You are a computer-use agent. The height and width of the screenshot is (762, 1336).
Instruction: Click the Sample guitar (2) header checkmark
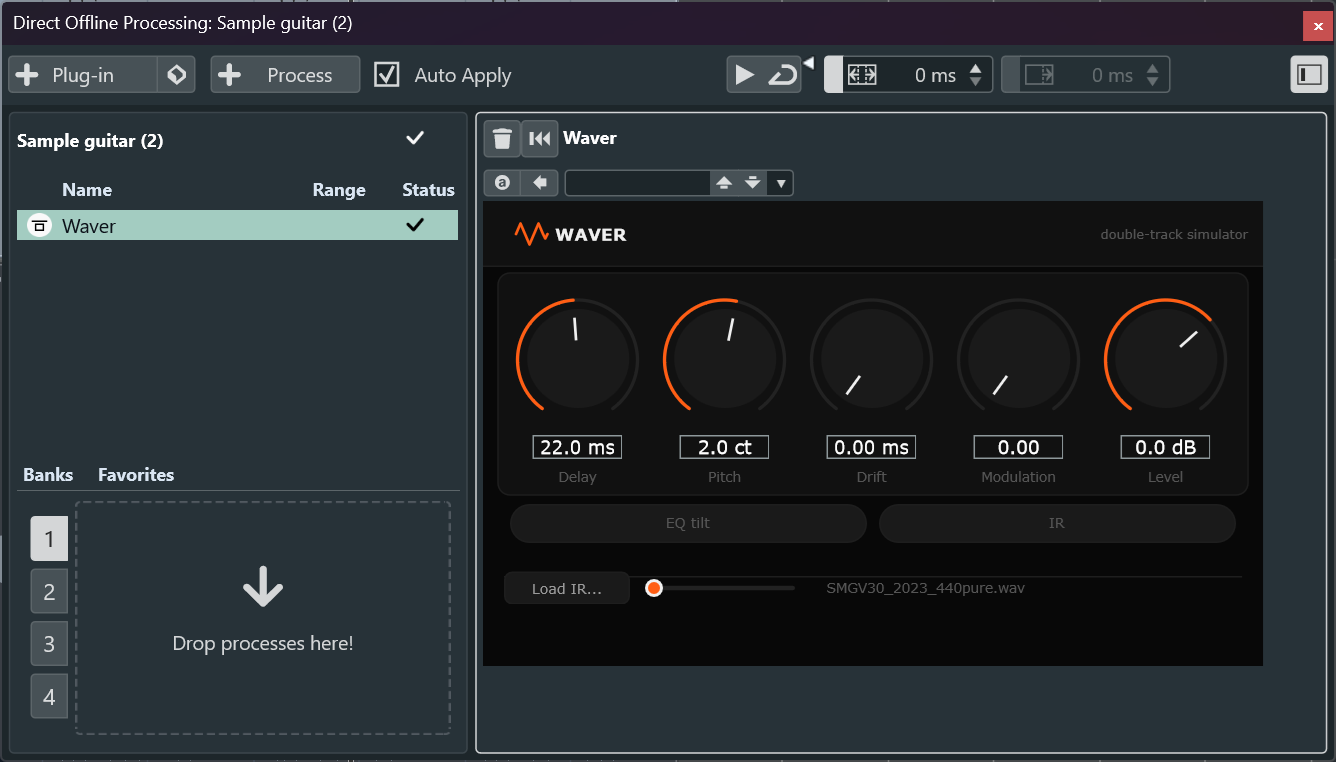(x=415, y=139)
